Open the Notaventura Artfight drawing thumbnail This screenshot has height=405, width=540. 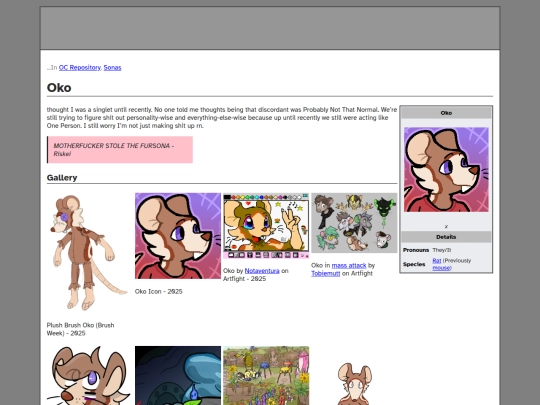(x=266, y=226)
